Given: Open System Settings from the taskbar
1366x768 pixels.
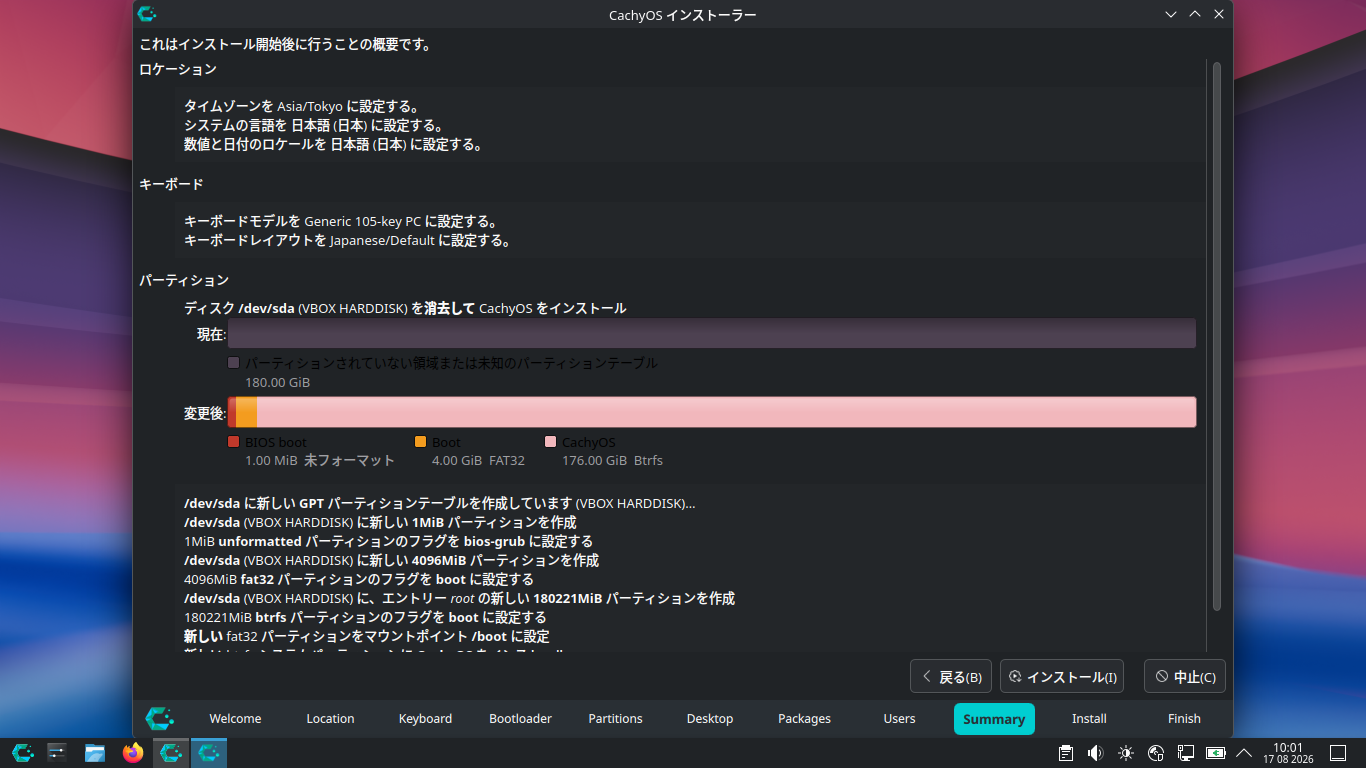Looking at the screenshot, I should tap(57, 753).
